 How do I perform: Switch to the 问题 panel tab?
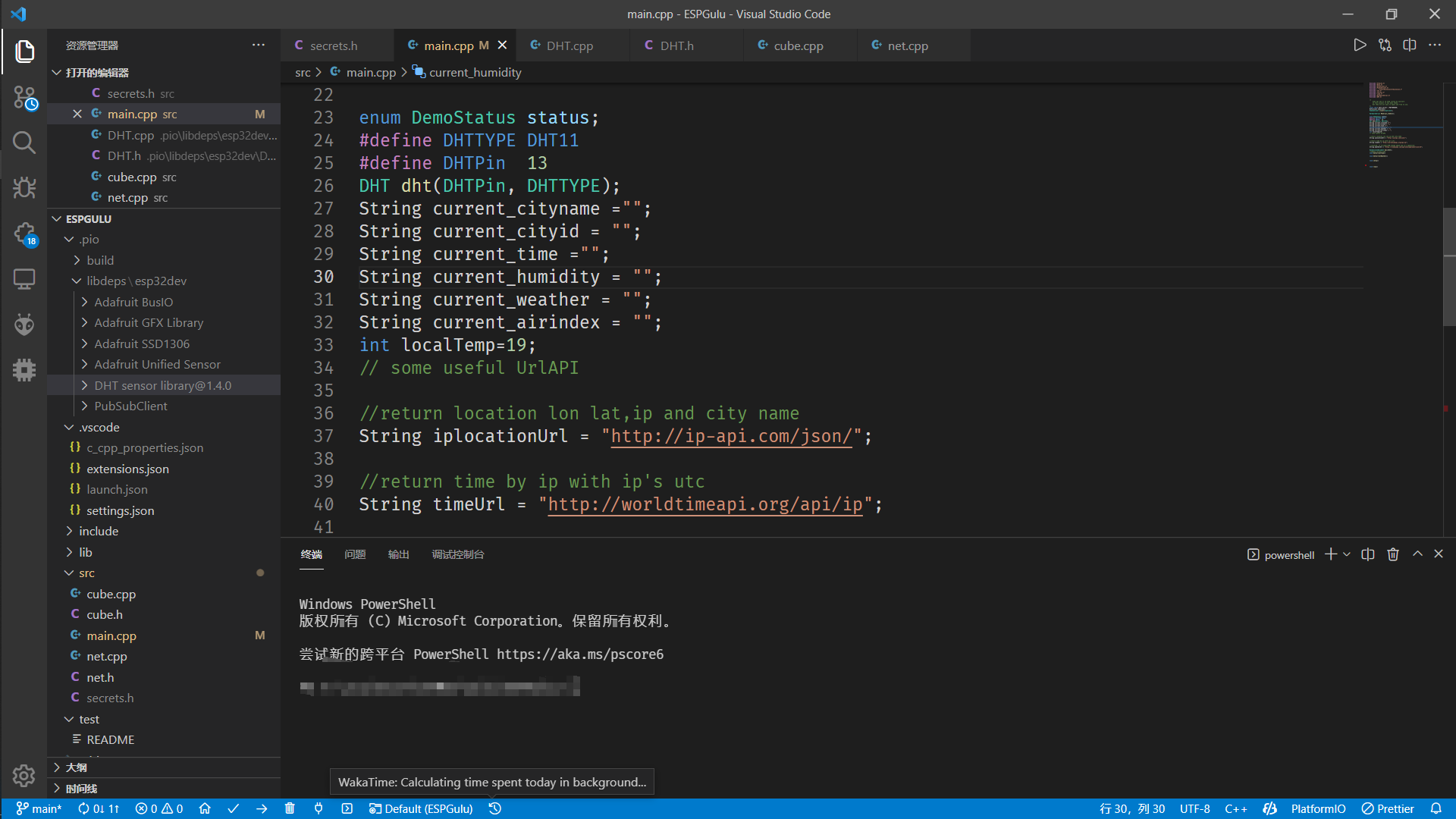pyautogui.click(x=355, y=554)
